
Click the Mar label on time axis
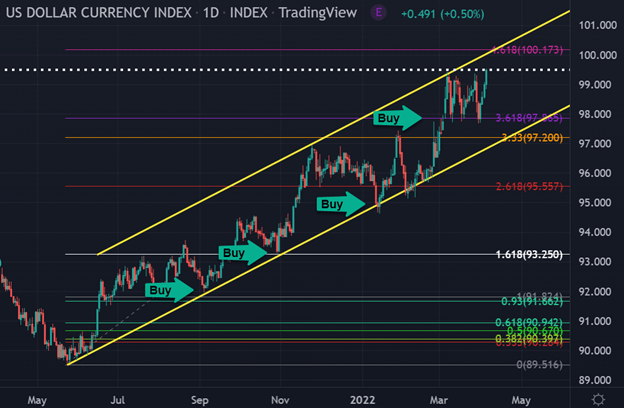pos(439,400)
